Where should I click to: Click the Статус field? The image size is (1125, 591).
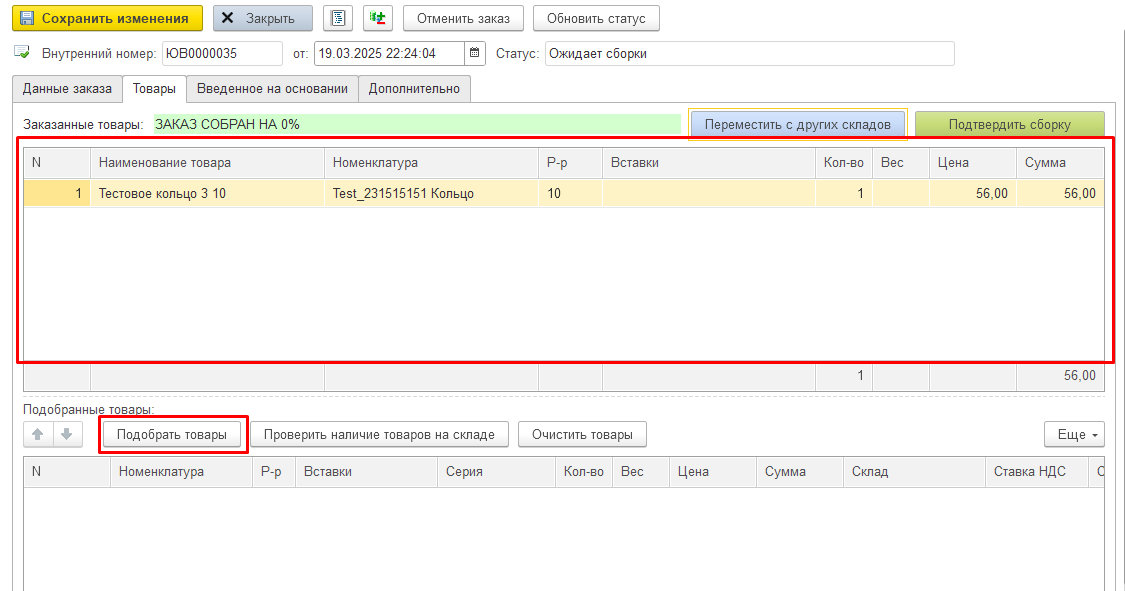[x=749, y=53]
